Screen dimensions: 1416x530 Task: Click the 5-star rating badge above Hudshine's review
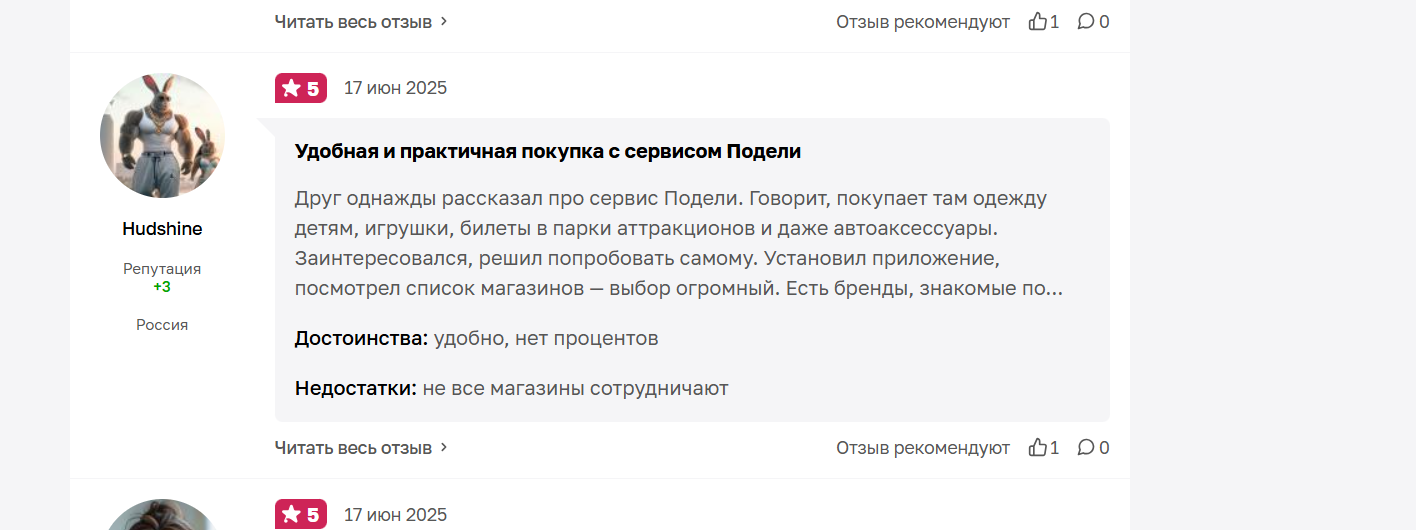[x=301, y=88]
